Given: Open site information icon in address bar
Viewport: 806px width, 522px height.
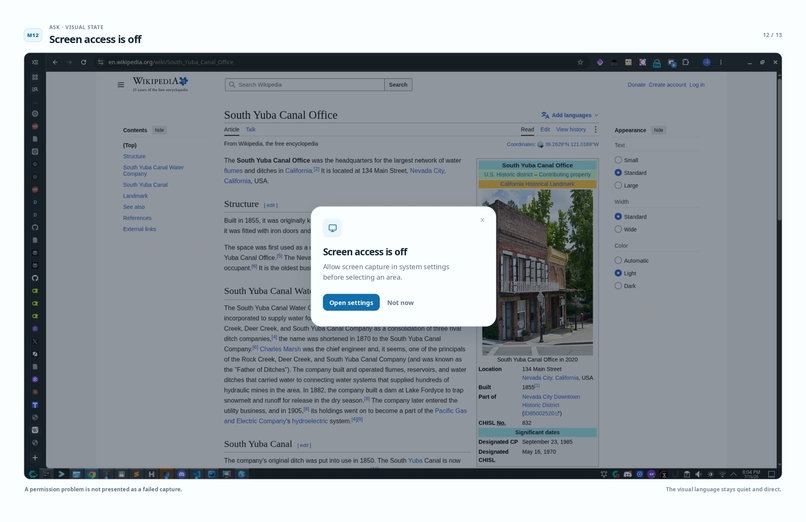Looking at the screenshot, I should 101,62.
